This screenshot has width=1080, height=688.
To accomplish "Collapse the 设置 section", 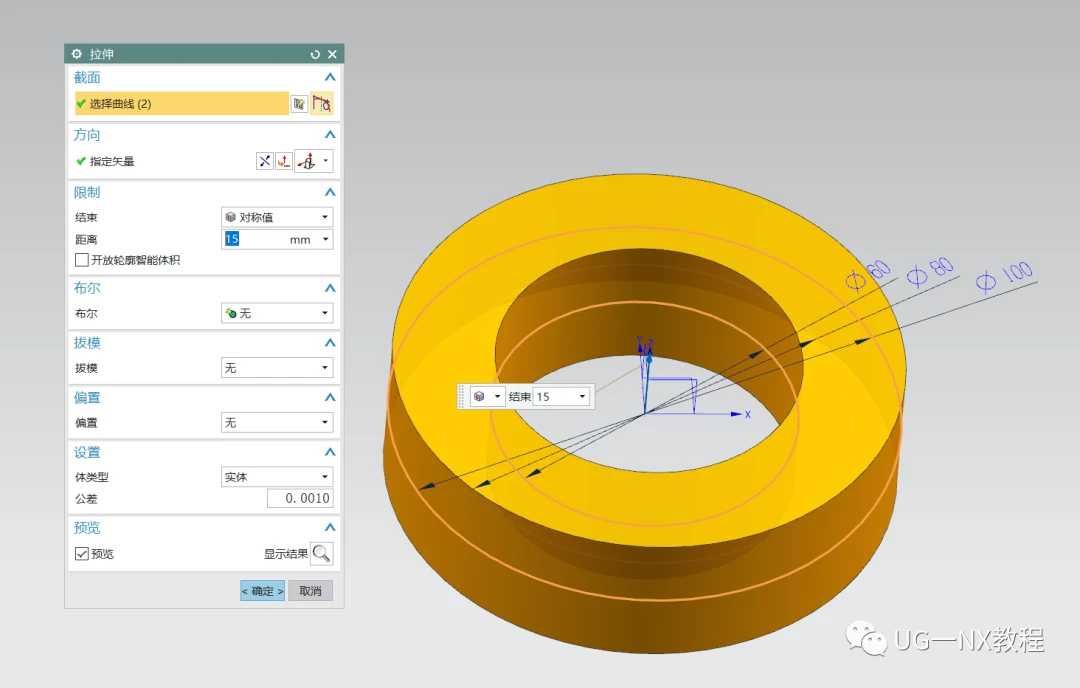I will (330, 452).
